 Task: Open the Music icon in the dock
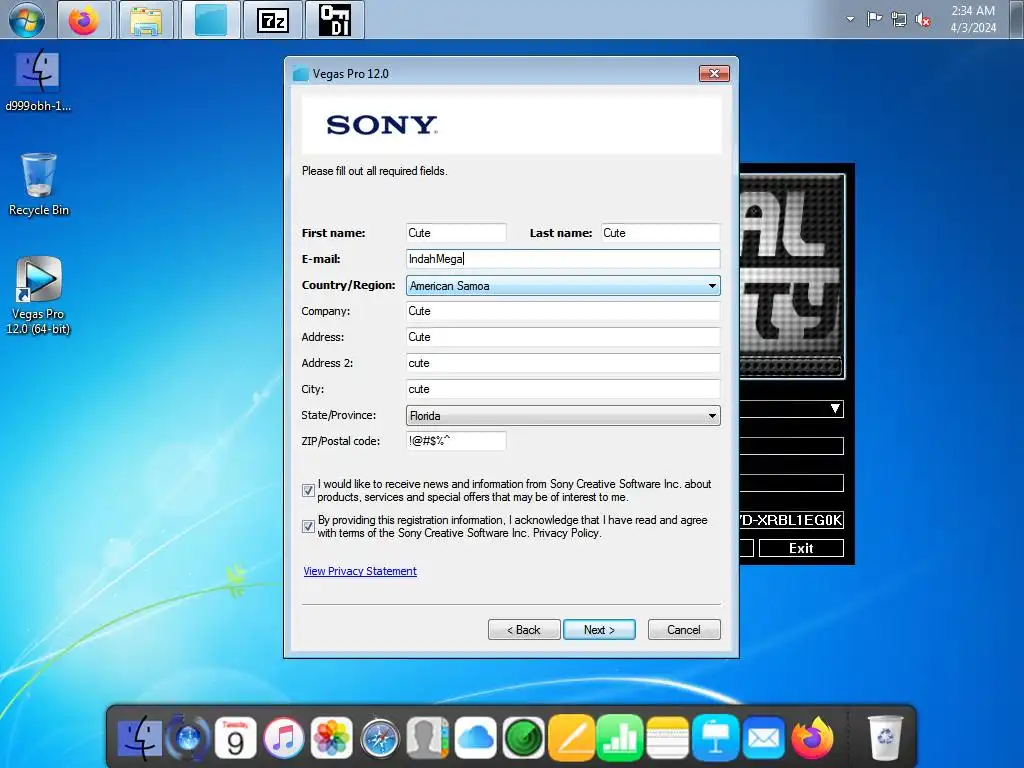283,739
